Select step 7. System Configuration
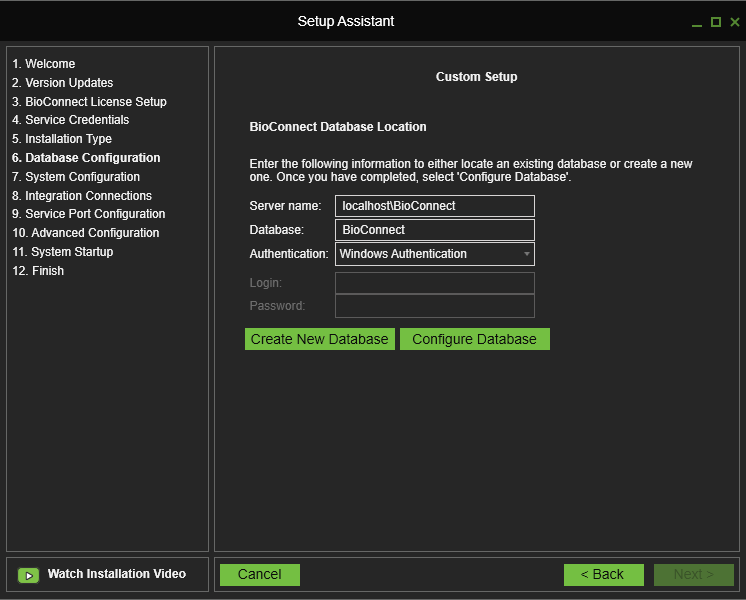Viewport: 746px width, 600px height. 76,177
